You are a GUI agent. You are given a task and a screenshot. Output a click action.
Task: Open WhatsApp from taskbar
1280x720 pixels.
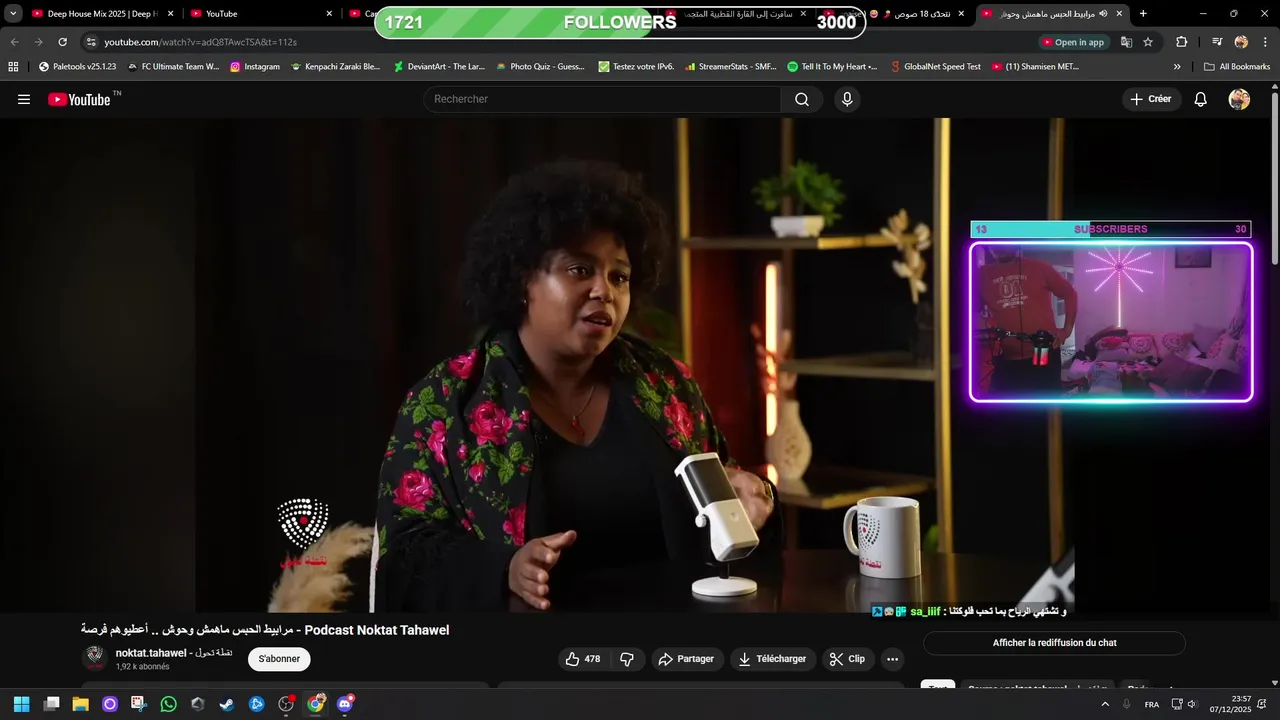(x=168, y=704)
